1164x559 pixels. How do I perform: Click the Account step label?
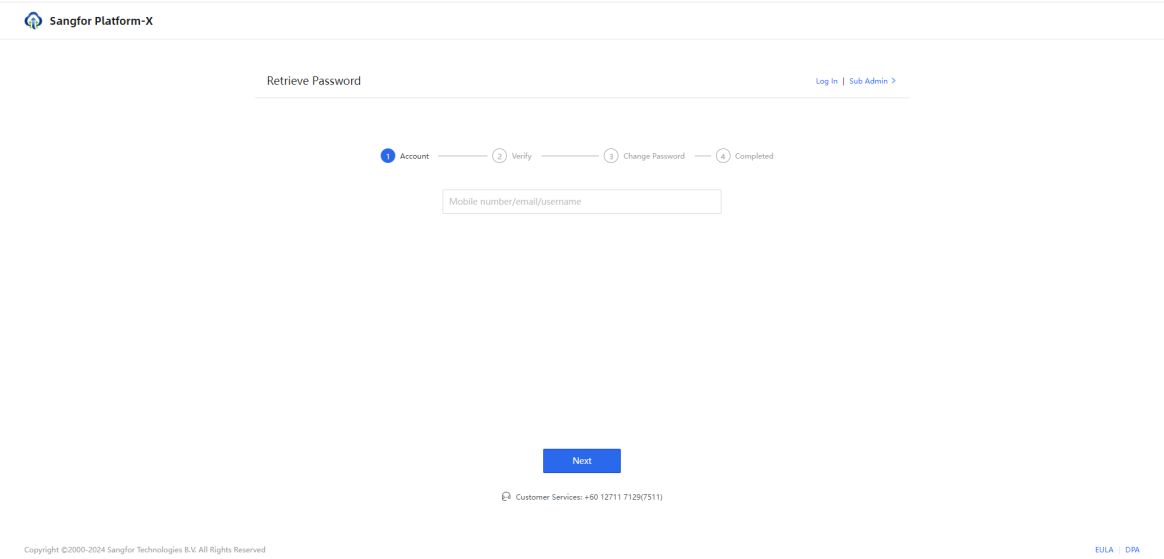[x=414, y=157]
